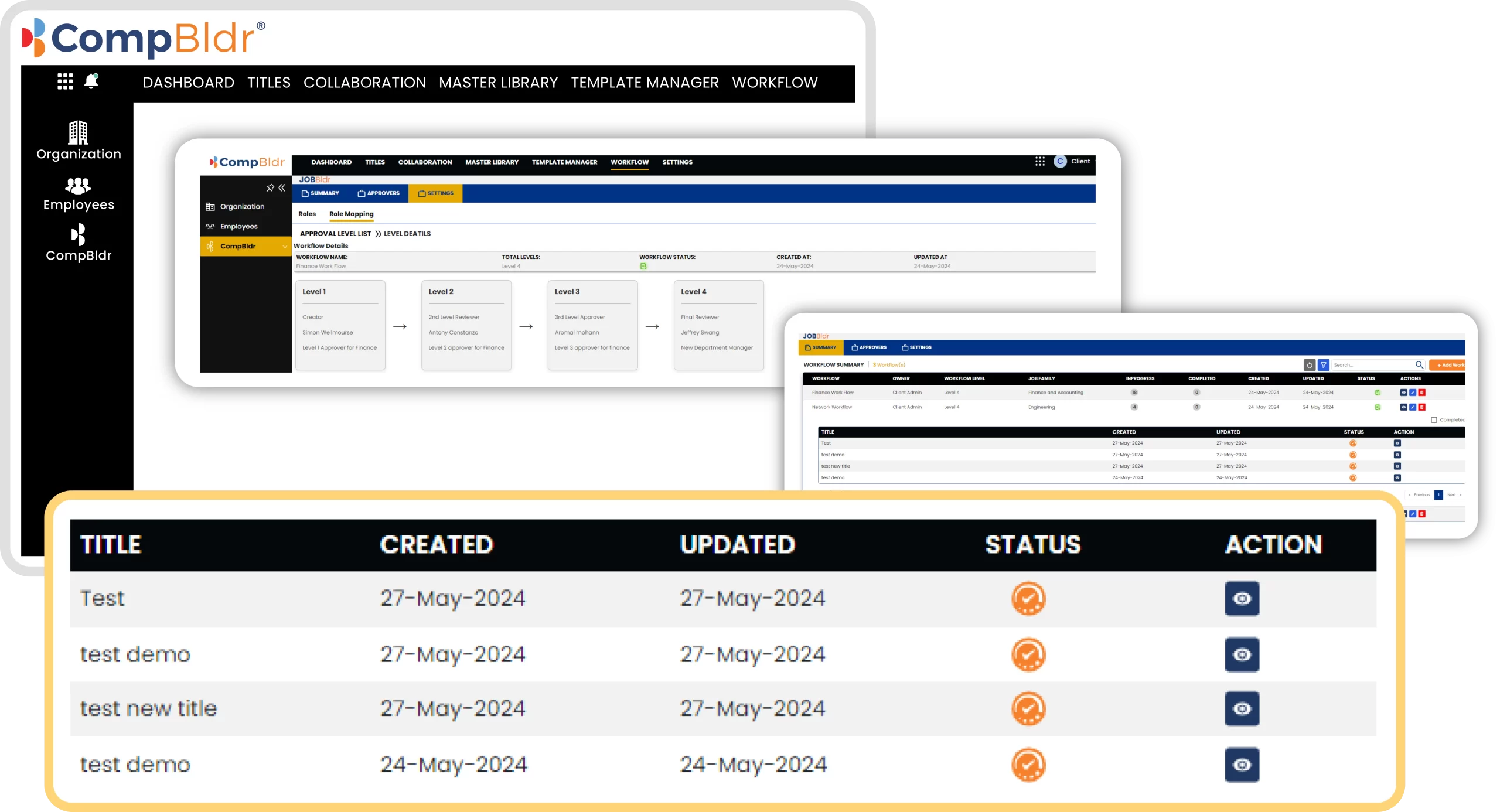Image resolution: width=1500 pixels, height=812 pixels.
Task: Switch to the Roles sub-tab
Action: (307, 214)
